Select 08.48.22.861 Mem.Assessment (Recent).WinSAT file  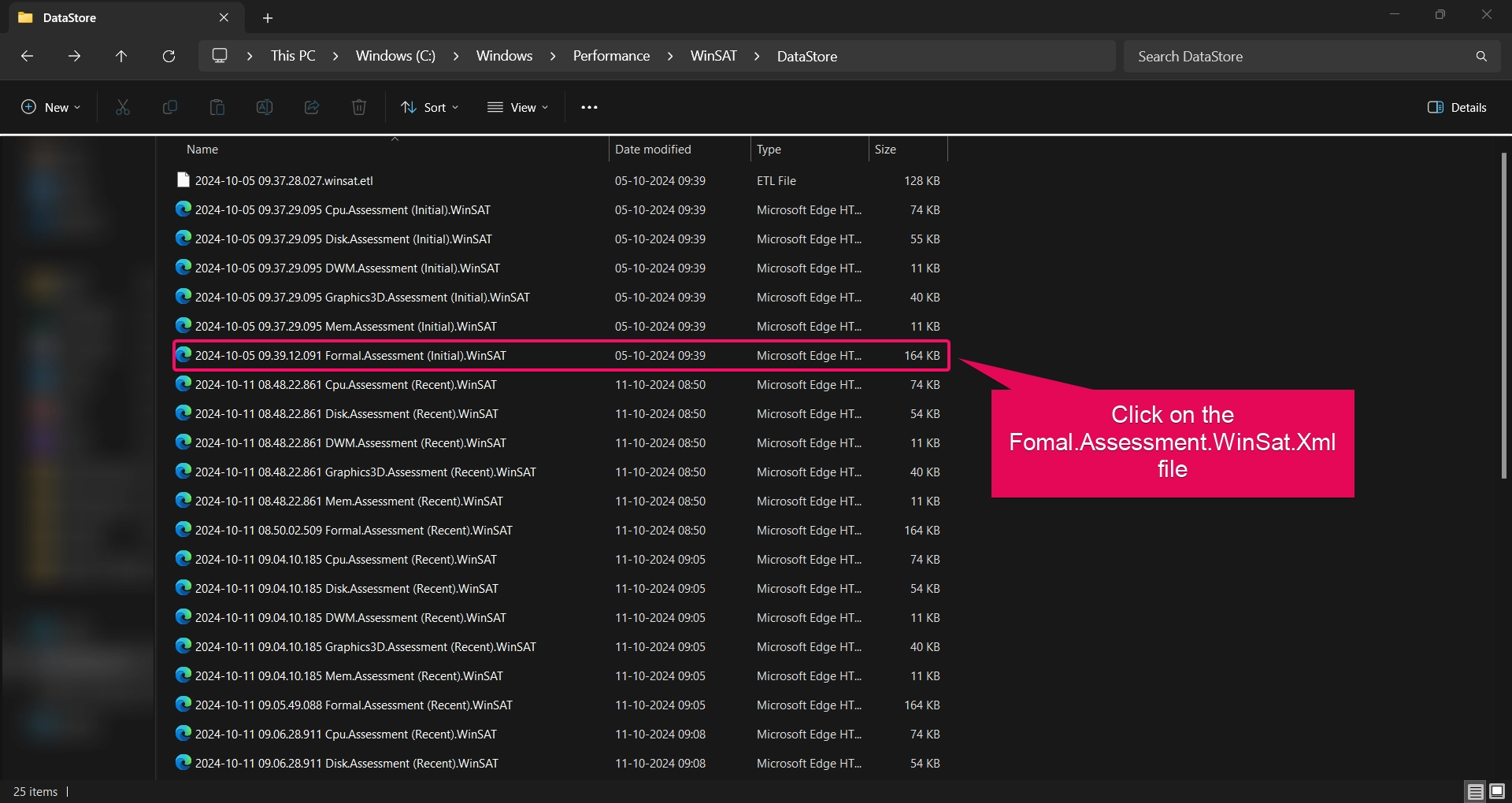pyautogui.click(x=560, y=501)
